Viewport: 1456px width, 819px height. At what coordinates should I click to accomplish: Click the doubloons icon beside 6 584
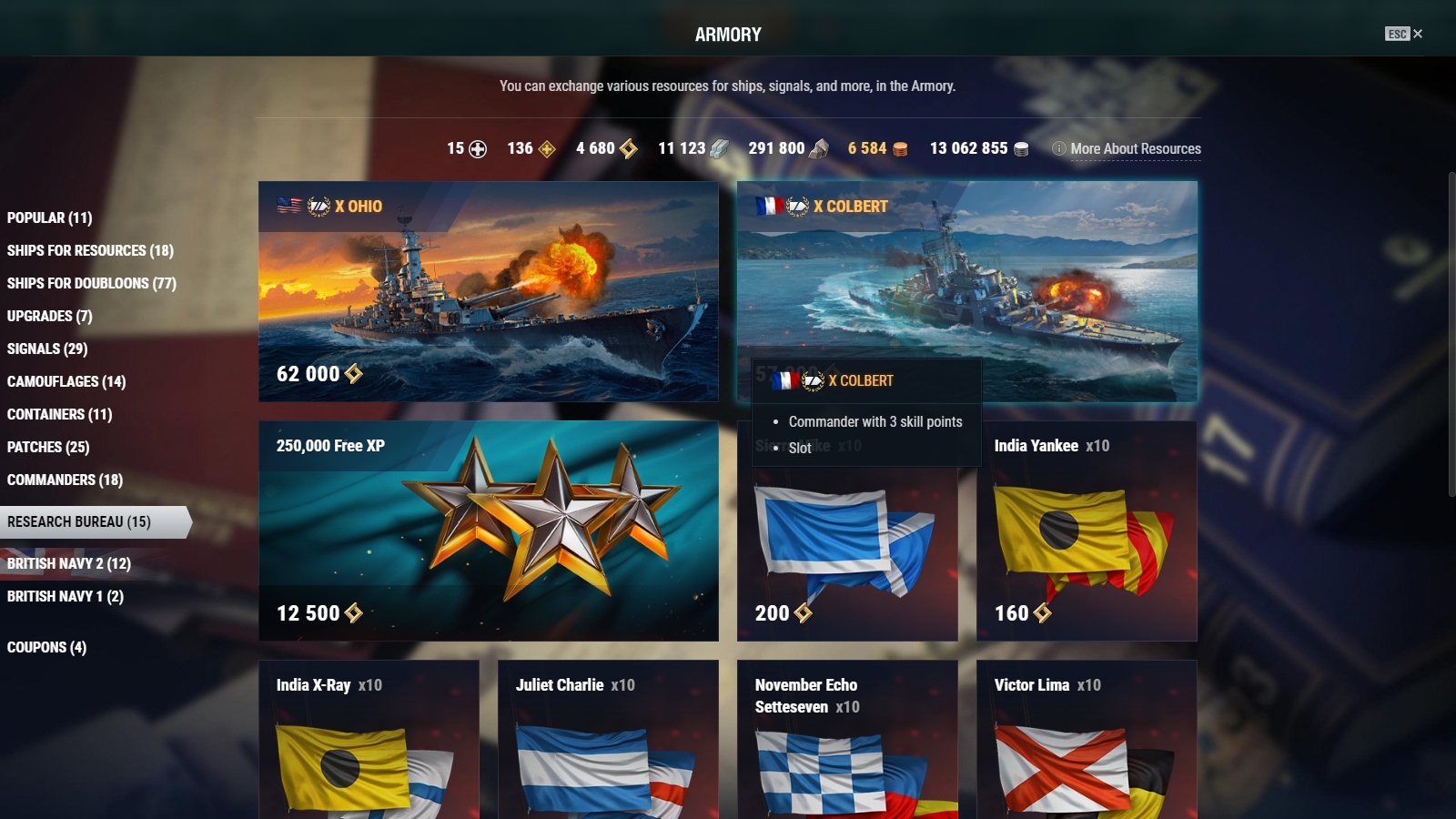[x=900, y=149]
